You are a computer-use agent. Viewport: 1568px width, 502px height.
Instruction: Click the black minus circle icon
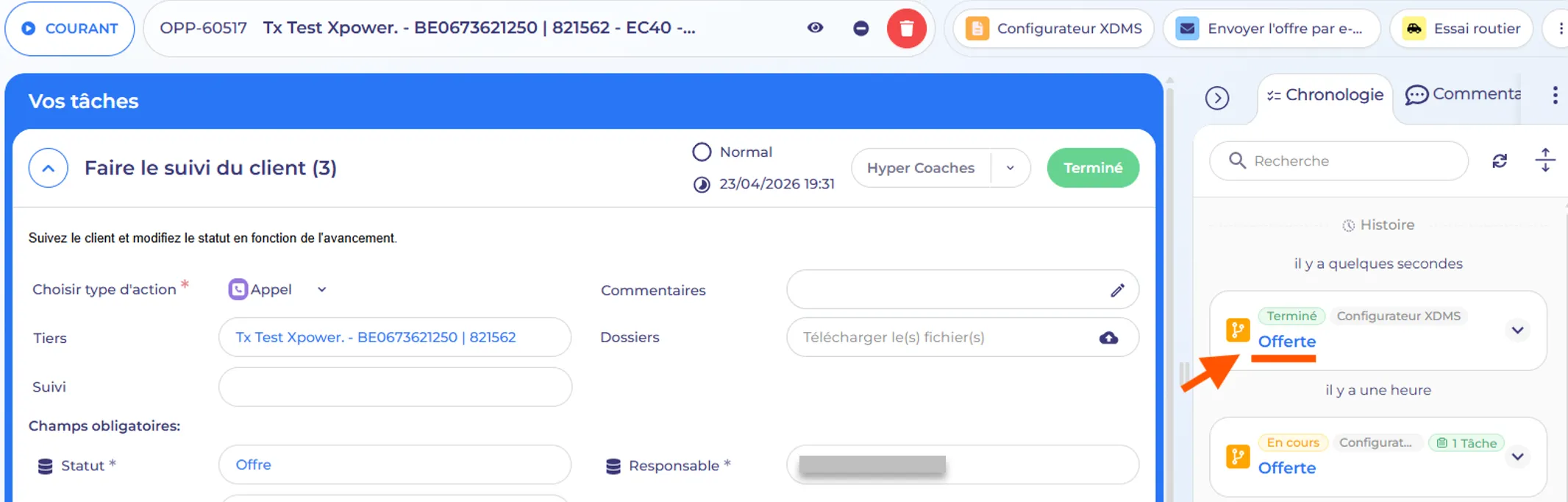(x=860, y=29)
